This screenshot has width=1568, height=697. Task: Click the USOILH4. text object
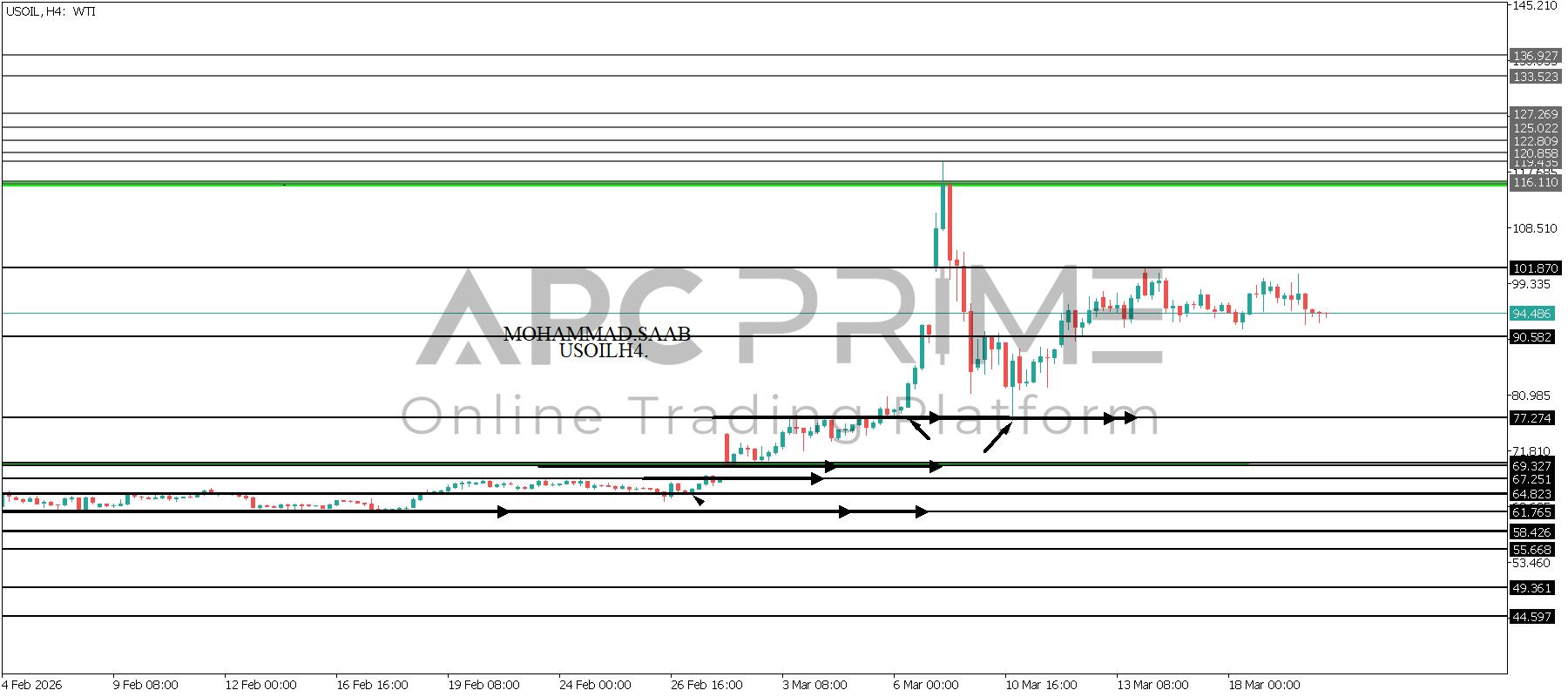(603, 351)
